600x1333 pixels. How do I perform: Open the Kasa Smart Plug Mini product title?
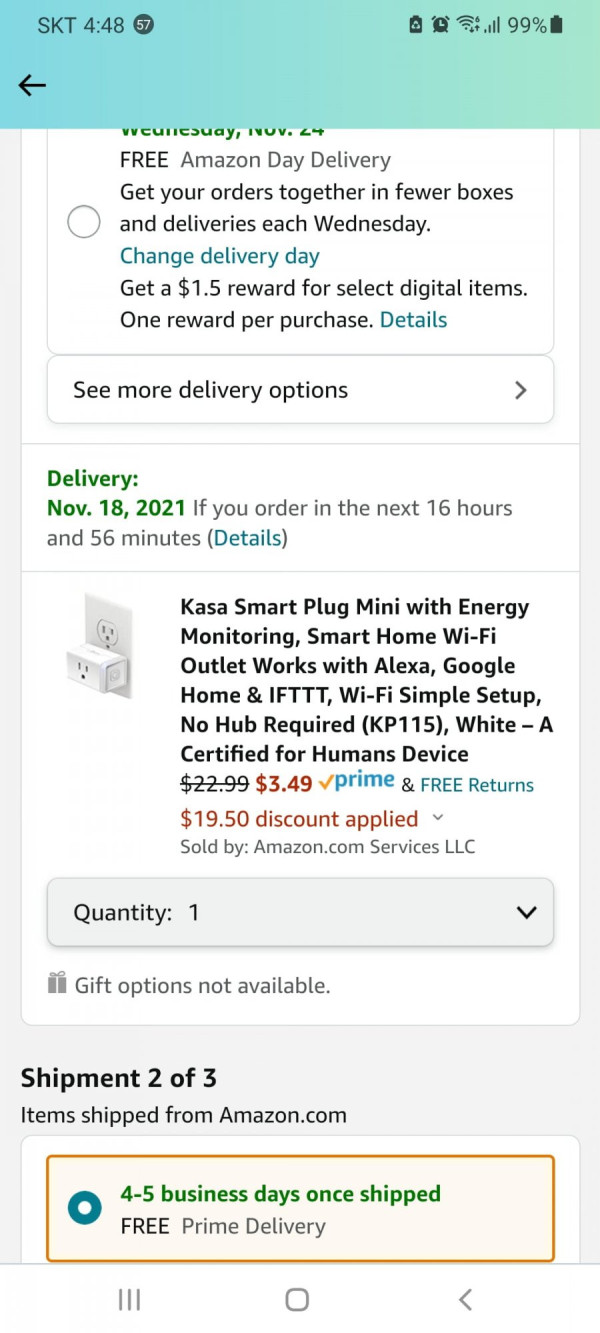coord(366,680)
